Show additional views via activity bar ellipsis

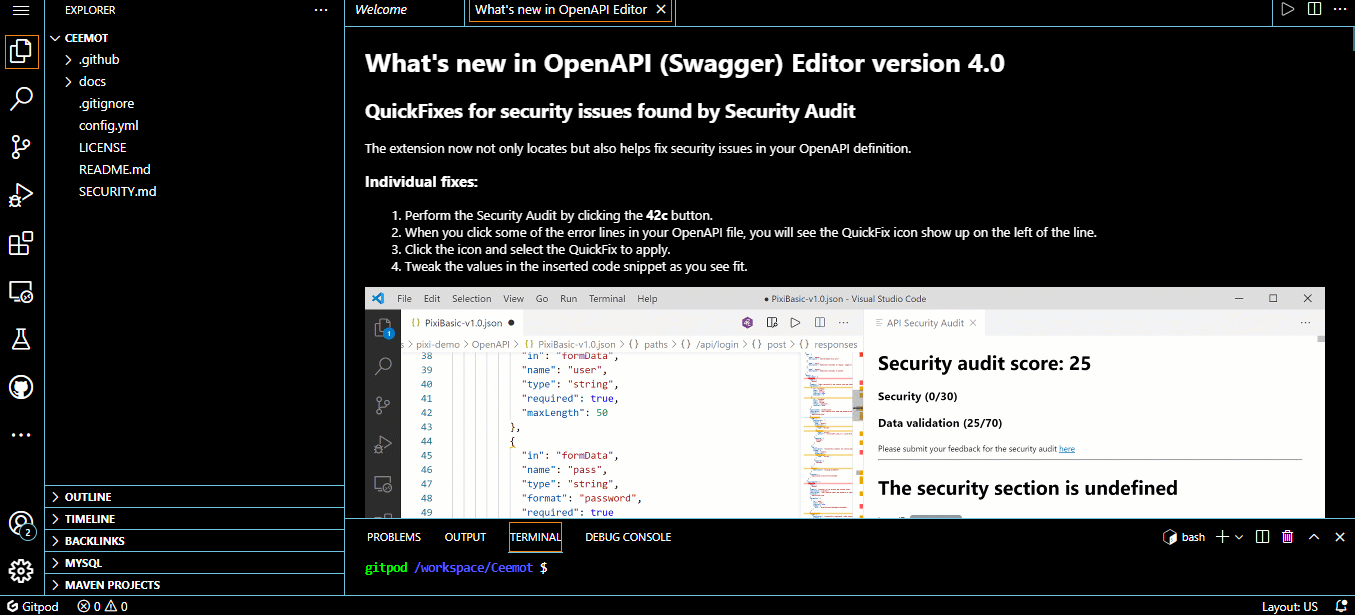click(x=21, y=435)
